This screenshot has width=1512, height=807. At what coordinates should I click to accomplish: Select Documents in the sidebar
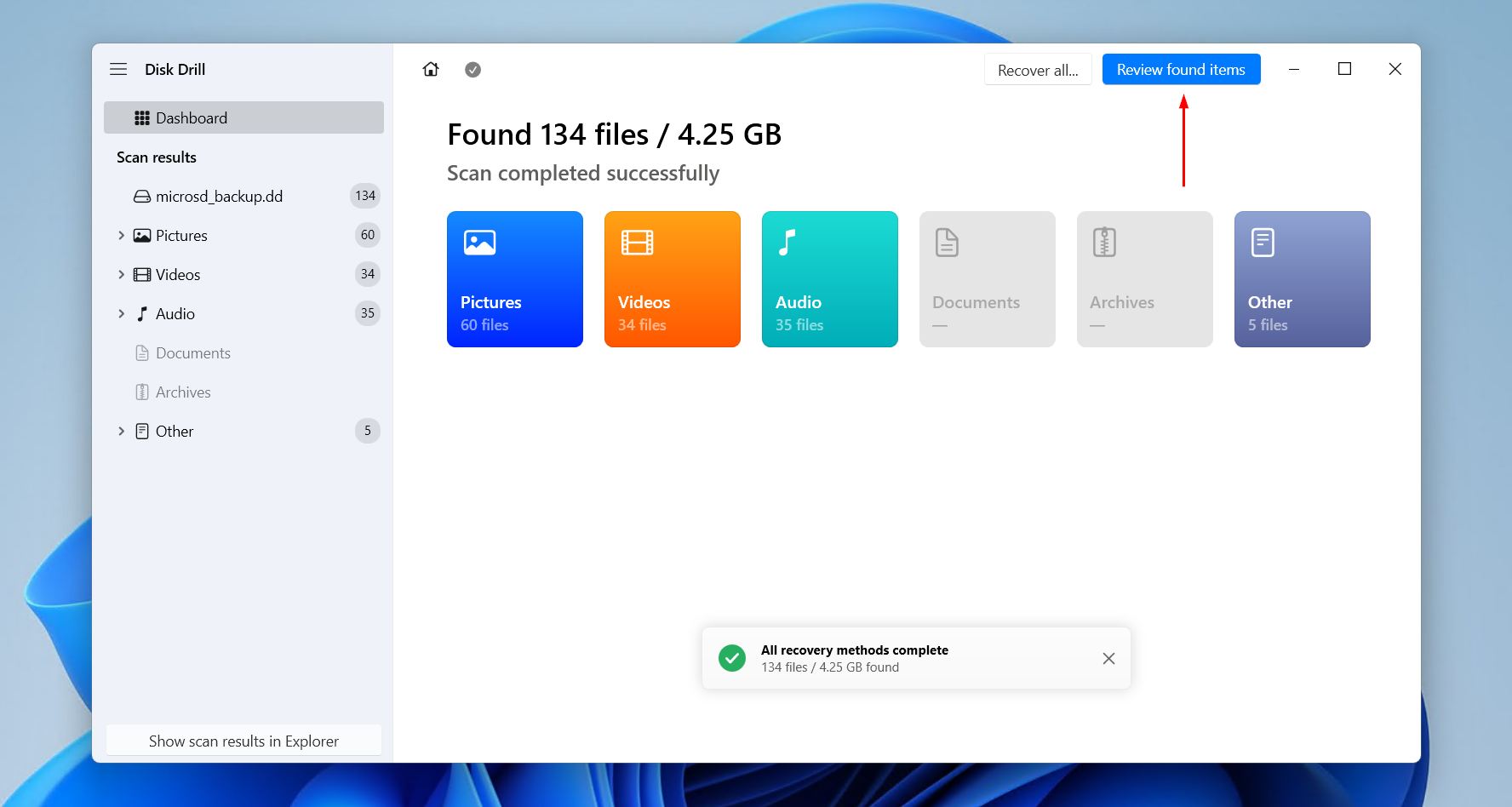coord(192,352)
